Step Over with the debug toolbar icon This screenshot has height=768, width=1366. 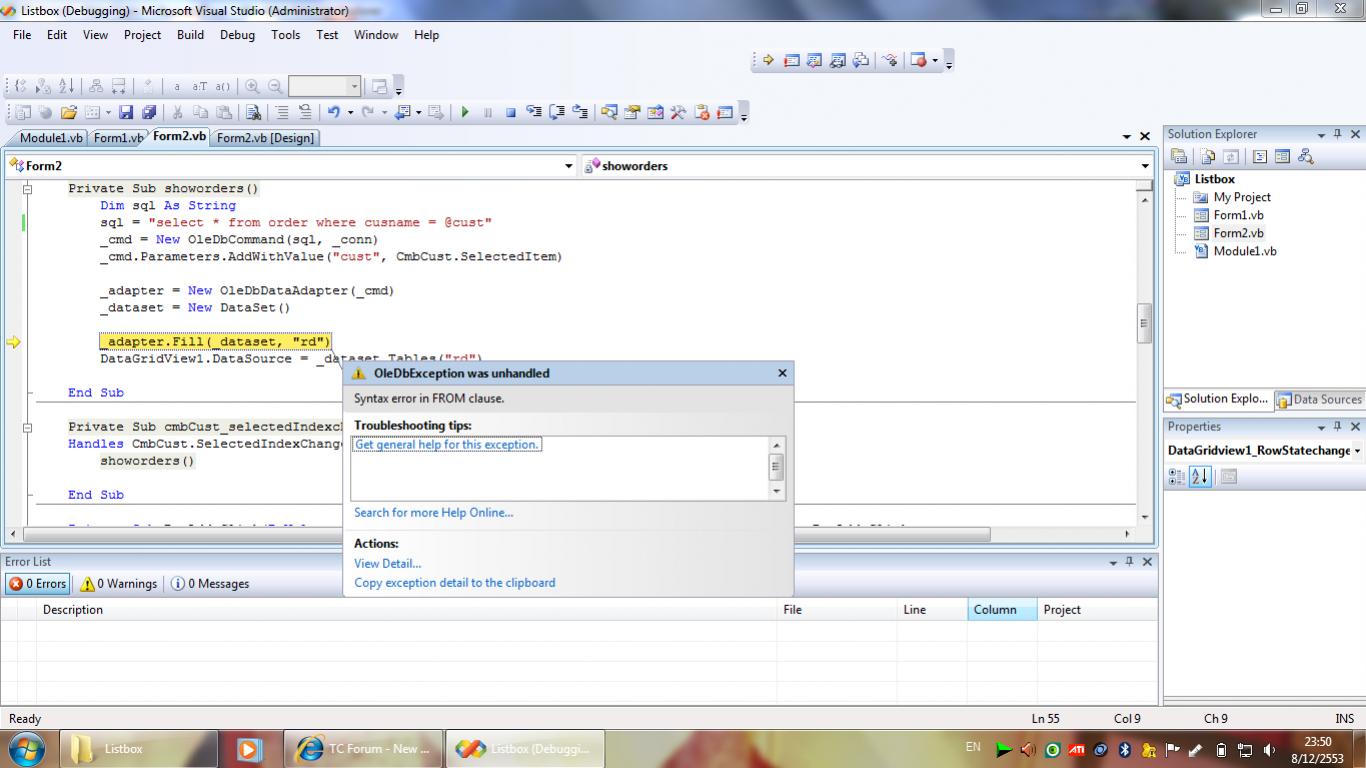click(557, 112)
